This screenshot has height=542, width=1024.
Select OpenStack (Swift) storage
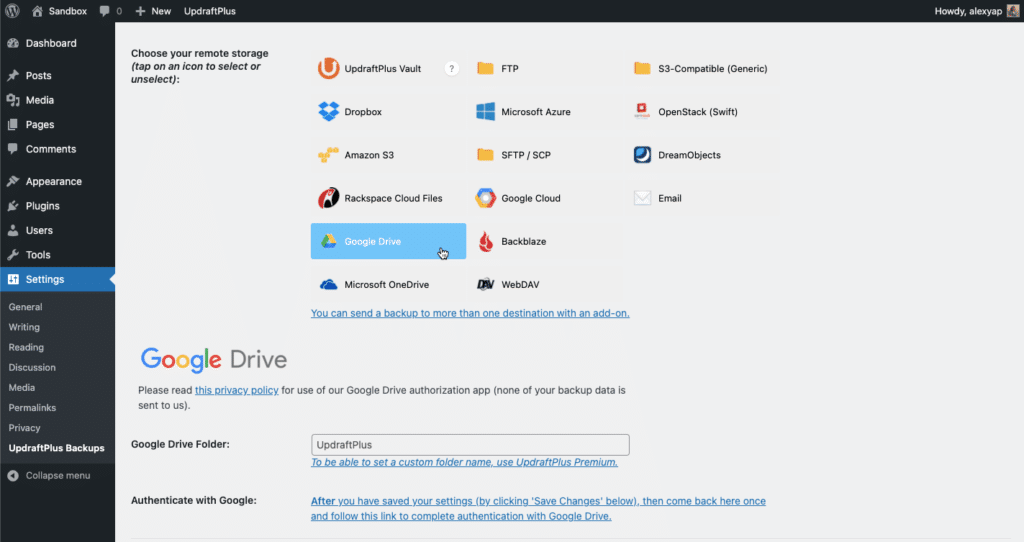[701, 112]
